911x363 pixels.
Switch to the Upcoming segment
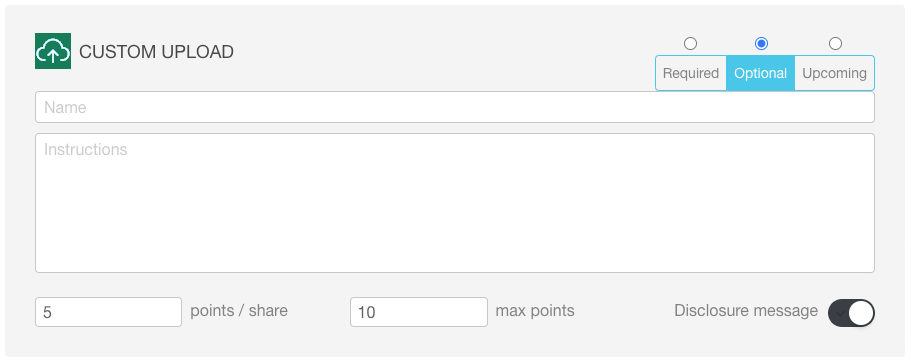coord(834,73)
